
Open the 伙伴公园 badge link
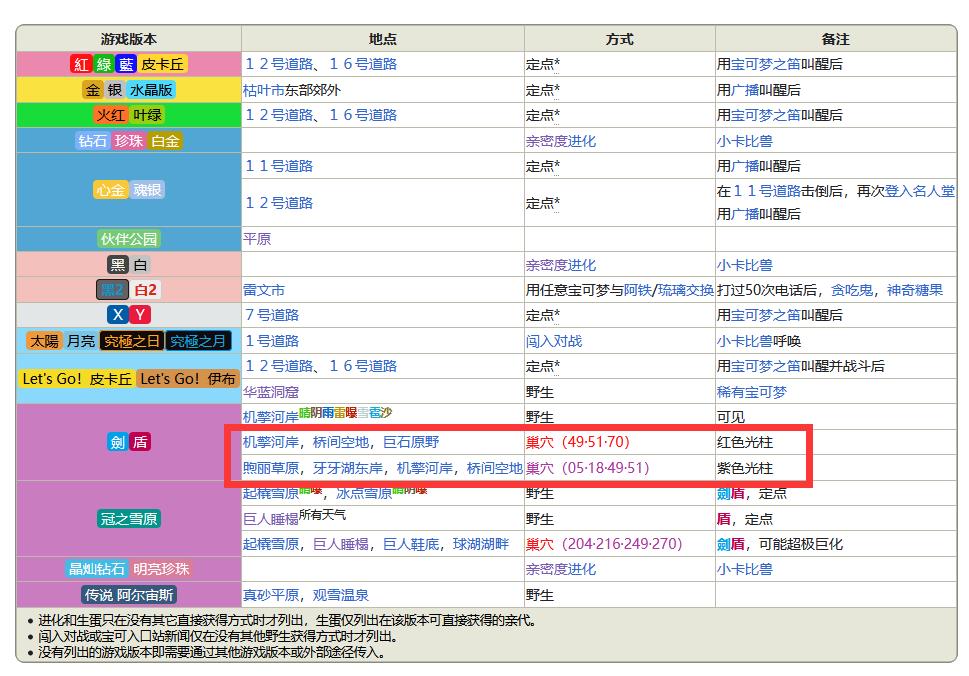(x=129, y=239)
